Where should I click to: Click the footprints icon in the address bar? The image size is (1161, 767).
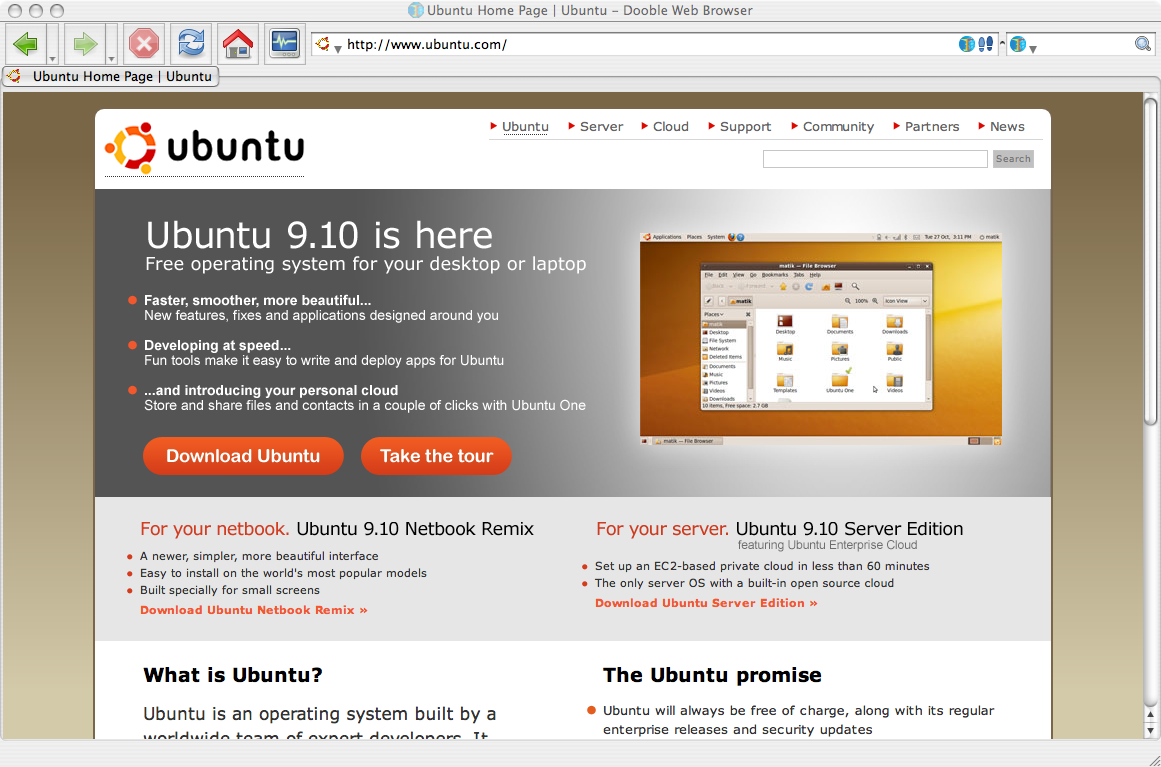click(x=986, y=44)
